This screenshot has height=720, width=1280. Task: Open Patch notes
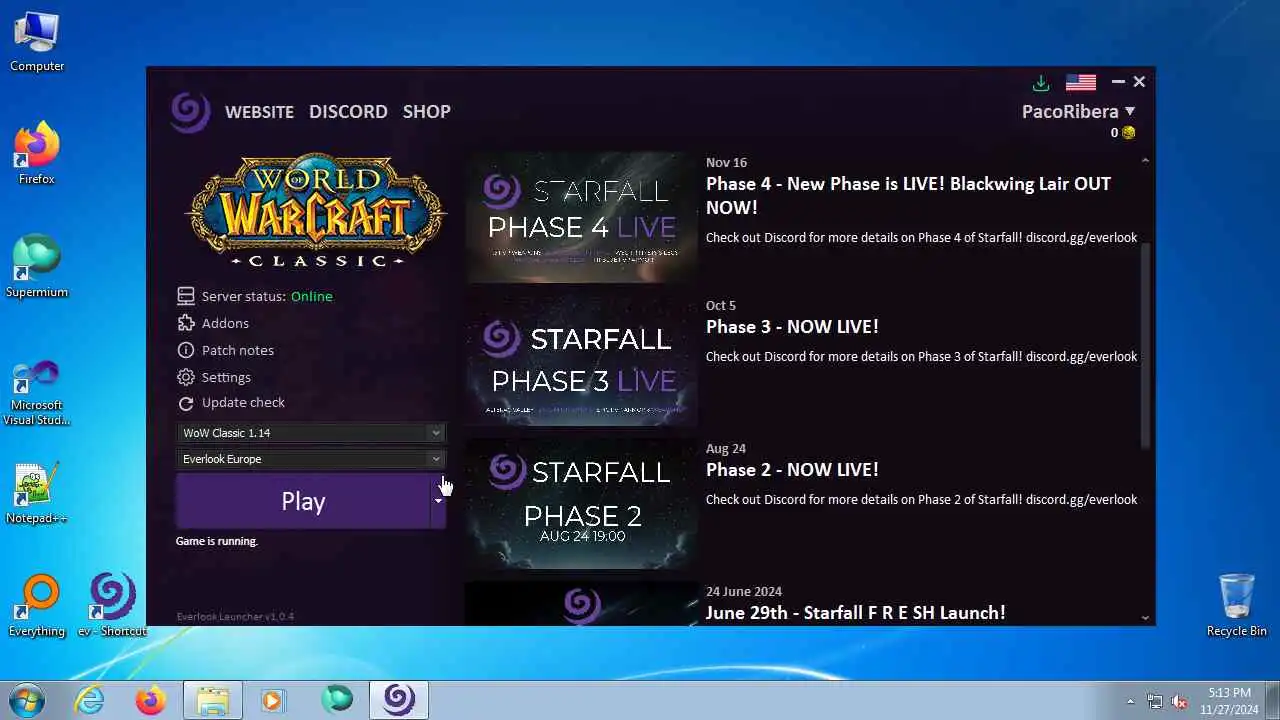[x=238, y=350]
